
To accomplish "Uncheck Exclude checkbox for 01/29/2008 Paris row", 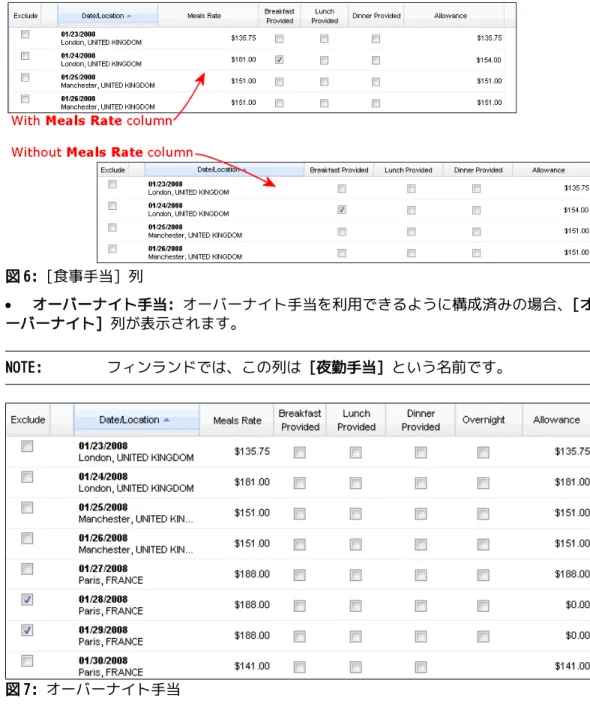I will 27,630.
